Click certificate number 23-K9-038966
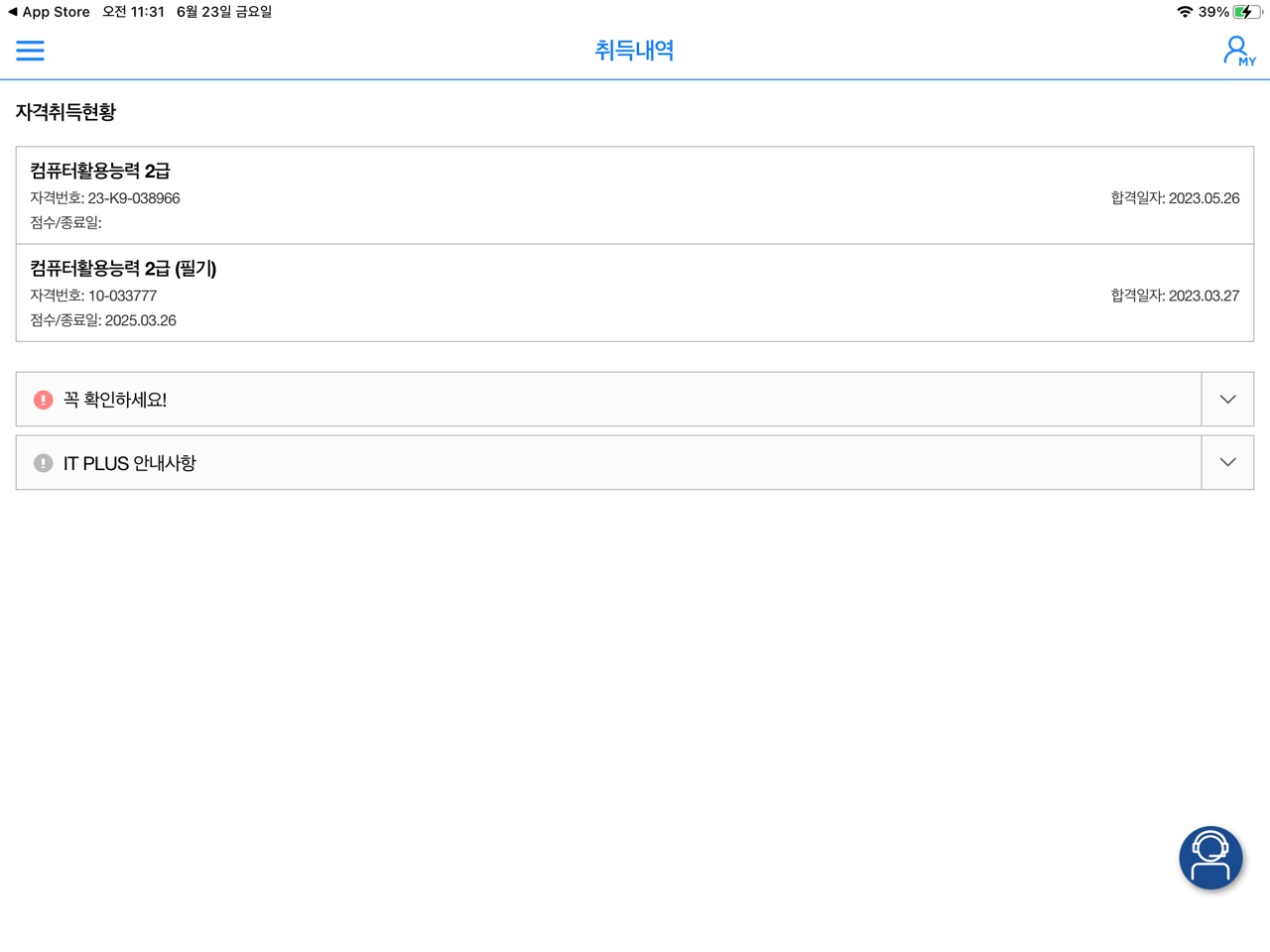 (133, 198)
